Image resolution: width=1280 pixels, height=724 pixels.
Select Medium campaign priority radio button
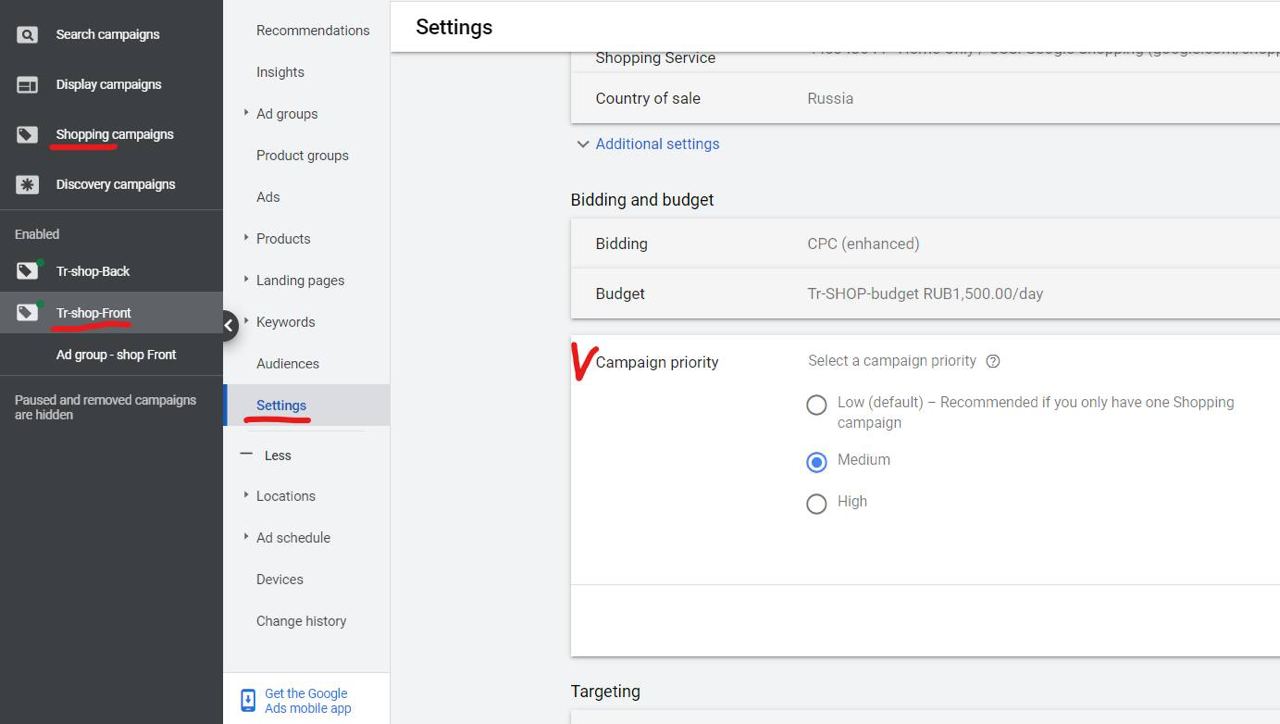pos(817,462)
